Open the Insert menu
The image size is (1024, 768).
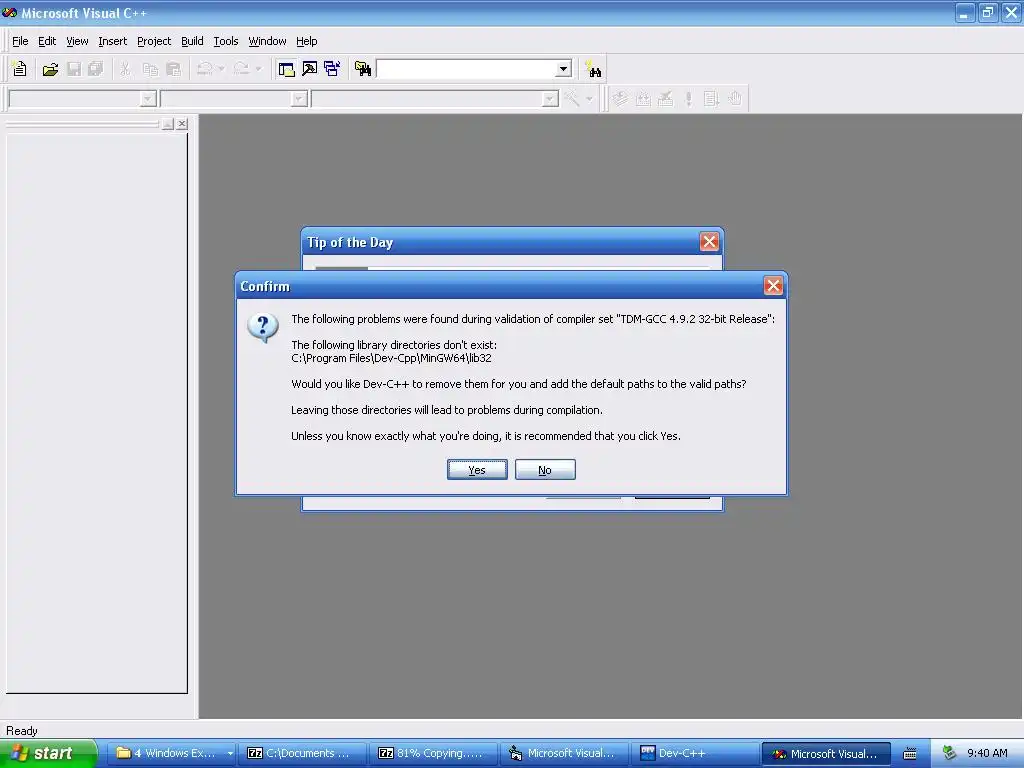click(112, 41)
